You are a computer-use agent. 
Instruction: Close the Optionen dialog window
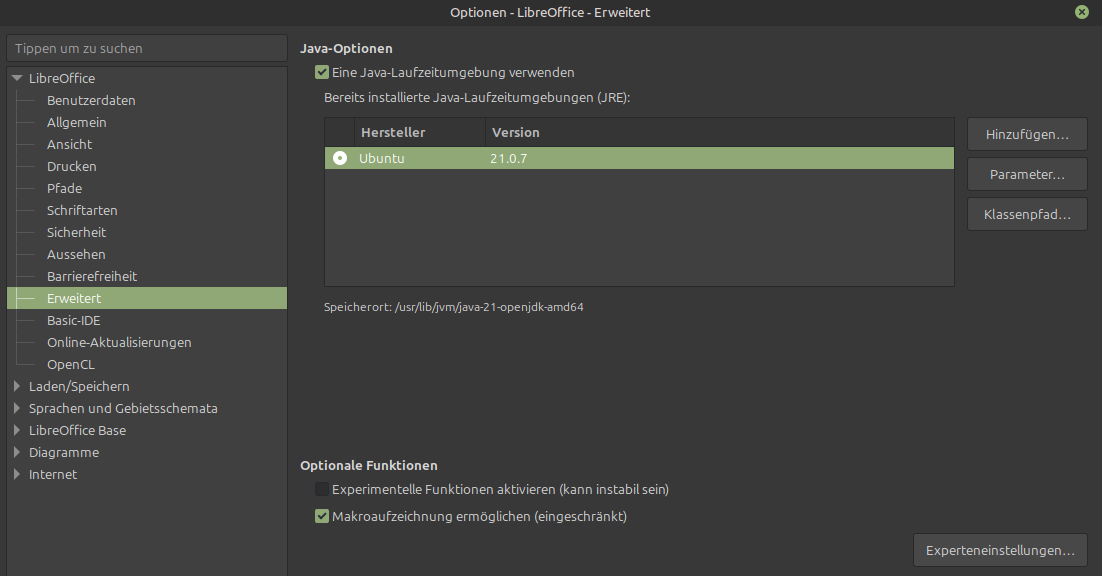click(1082, 12)
